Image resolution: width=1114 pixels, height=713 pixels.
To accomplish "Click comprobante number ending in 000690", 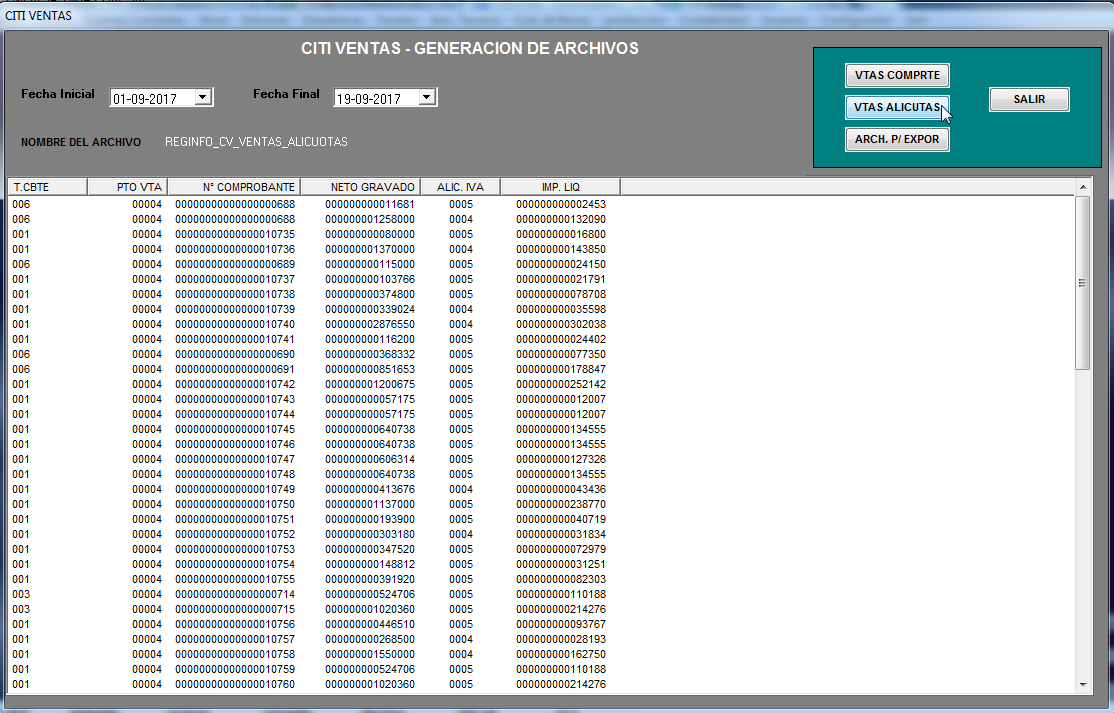I will (235, 354).
